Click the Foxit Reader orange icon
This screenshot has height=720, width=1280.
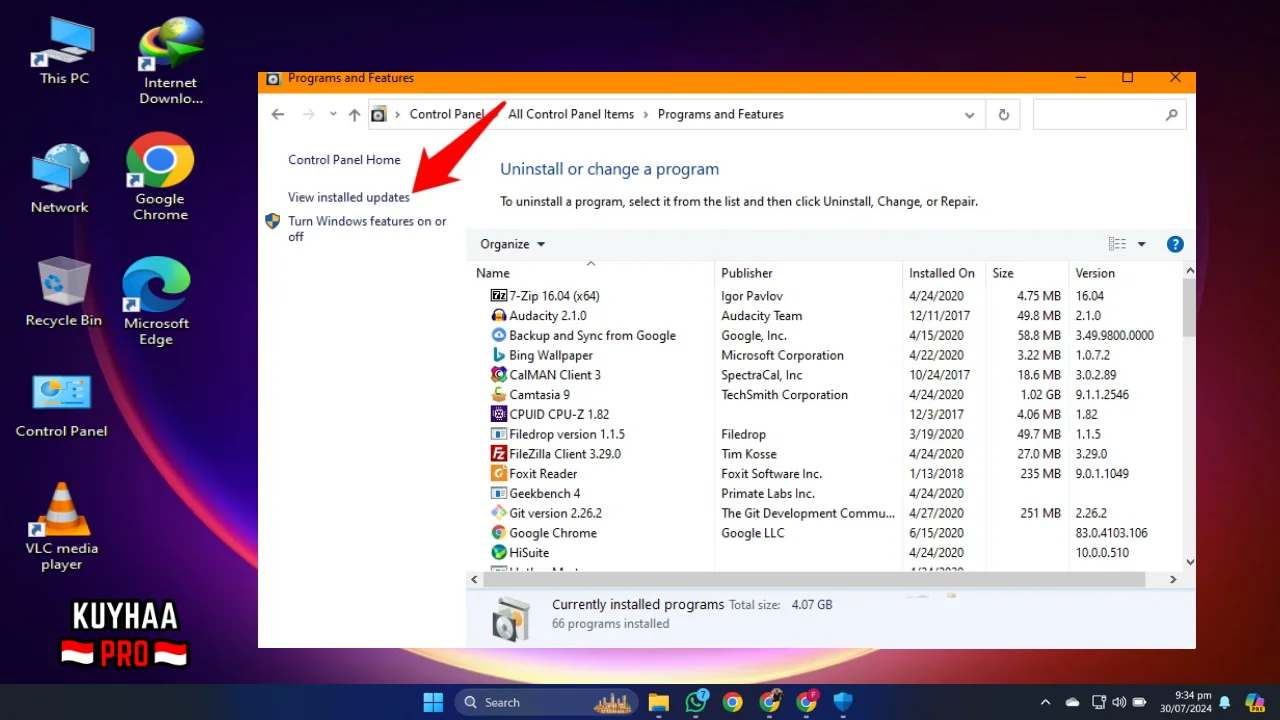click(499, 474)
